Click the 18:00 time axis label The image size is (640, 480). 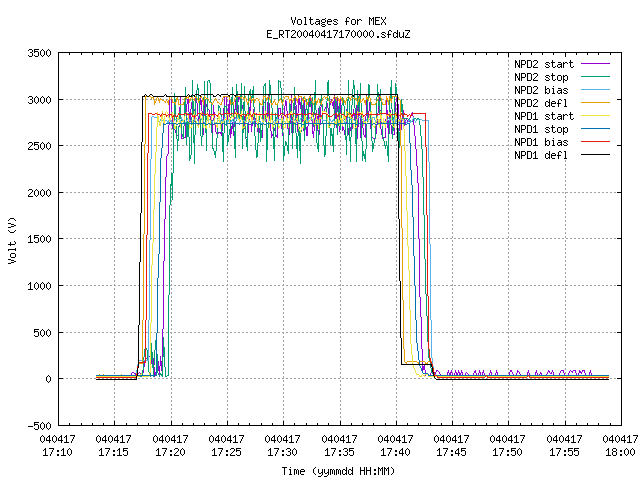[x=620, y=452]
